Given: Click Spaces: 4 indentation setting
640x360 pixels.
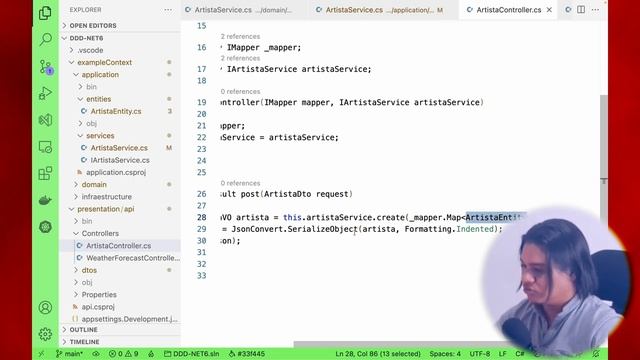Looking at the screenshot, I should 445,354.
